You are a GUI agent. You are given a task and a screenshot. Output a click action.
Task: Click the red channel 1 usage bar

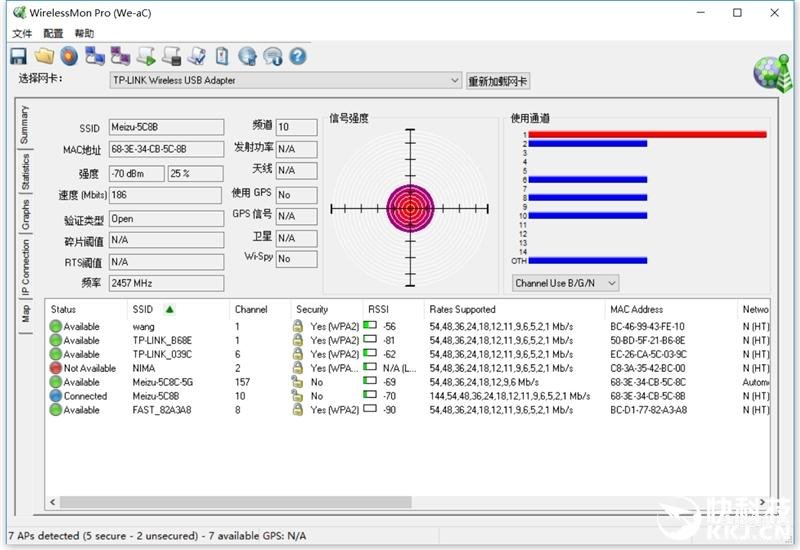point(647,135)
